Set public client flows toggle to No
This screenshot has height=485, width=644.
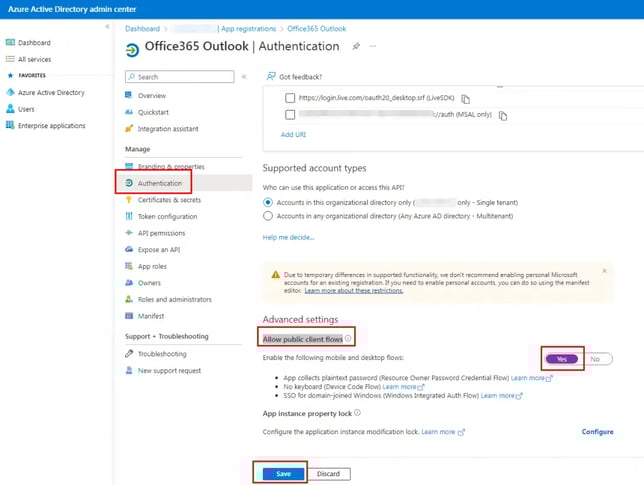click(x=597, y=358)
